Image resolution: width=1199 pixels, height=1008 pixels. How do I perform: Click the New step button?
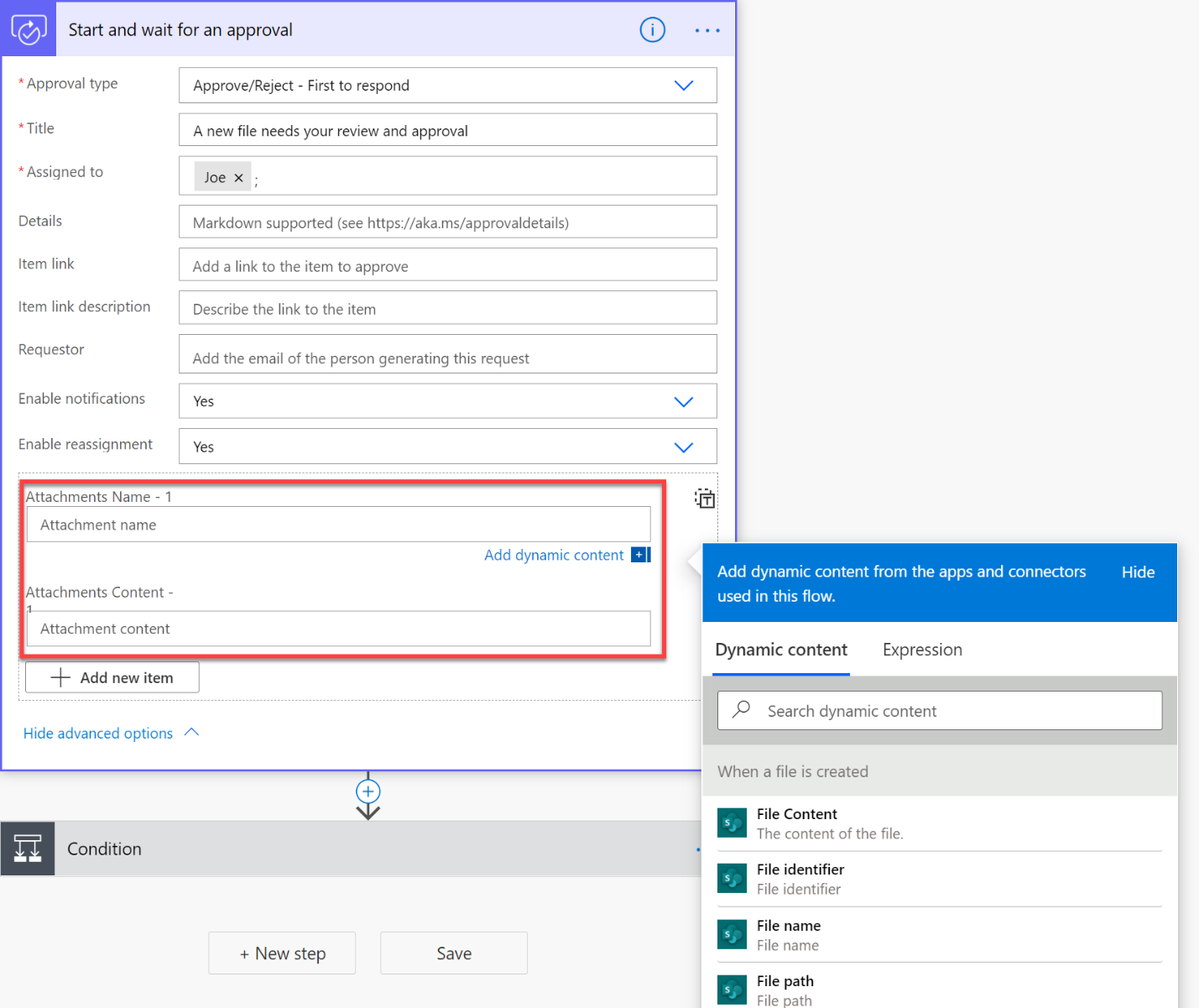[x=282, y=953]
